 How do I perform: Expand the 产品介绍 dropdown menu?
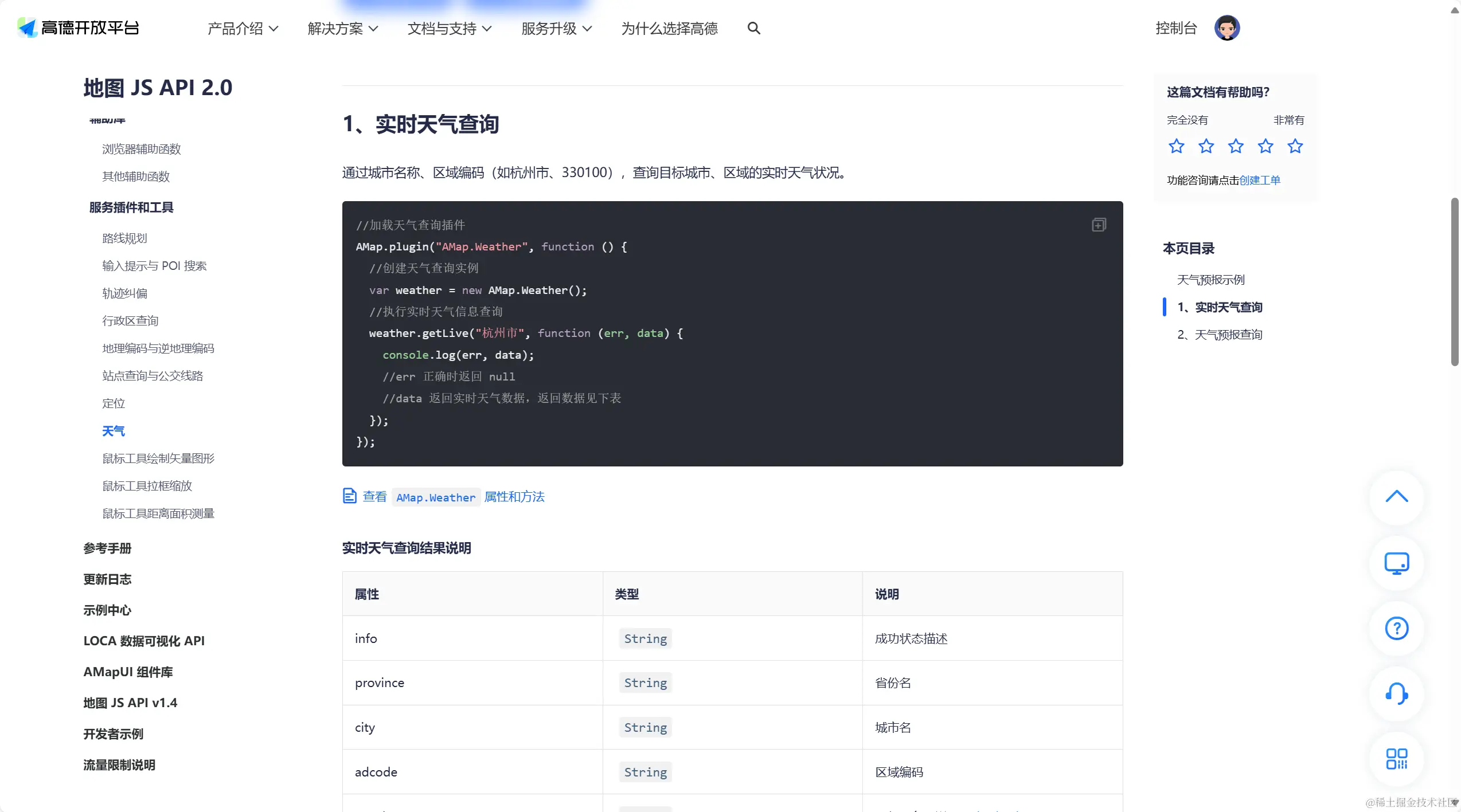coord(243,29)
